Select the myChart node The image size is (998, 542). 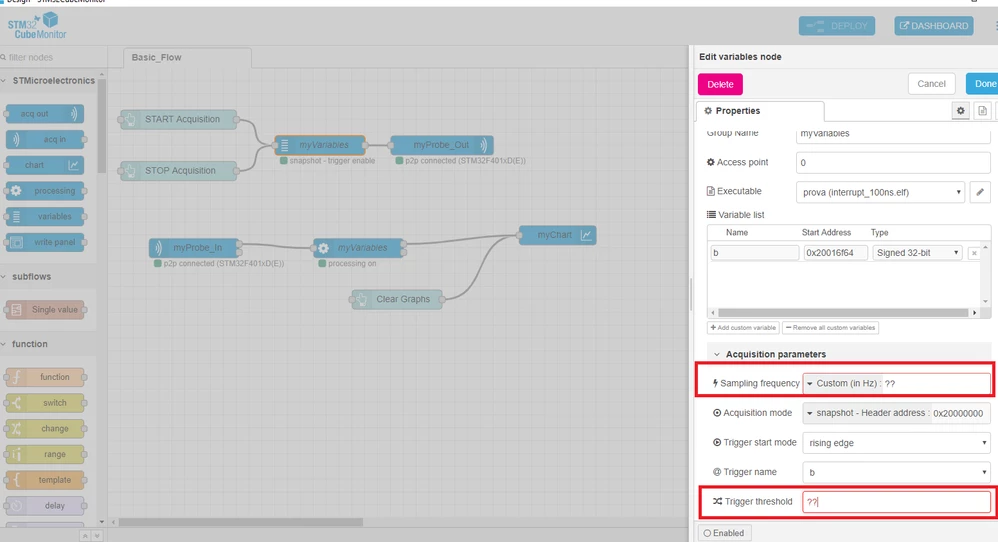[x=558, y=235]
